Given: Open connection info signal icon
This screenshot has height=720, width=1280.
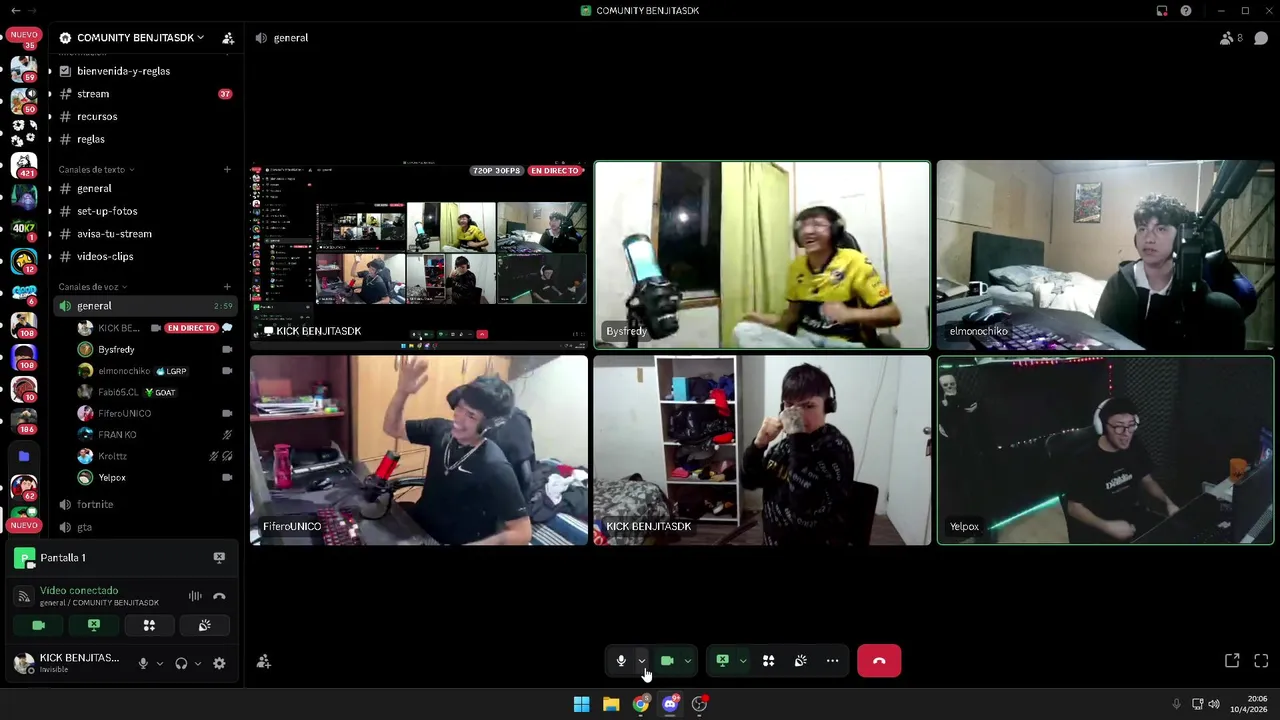Looking at the screenshot, I should 24,596.
